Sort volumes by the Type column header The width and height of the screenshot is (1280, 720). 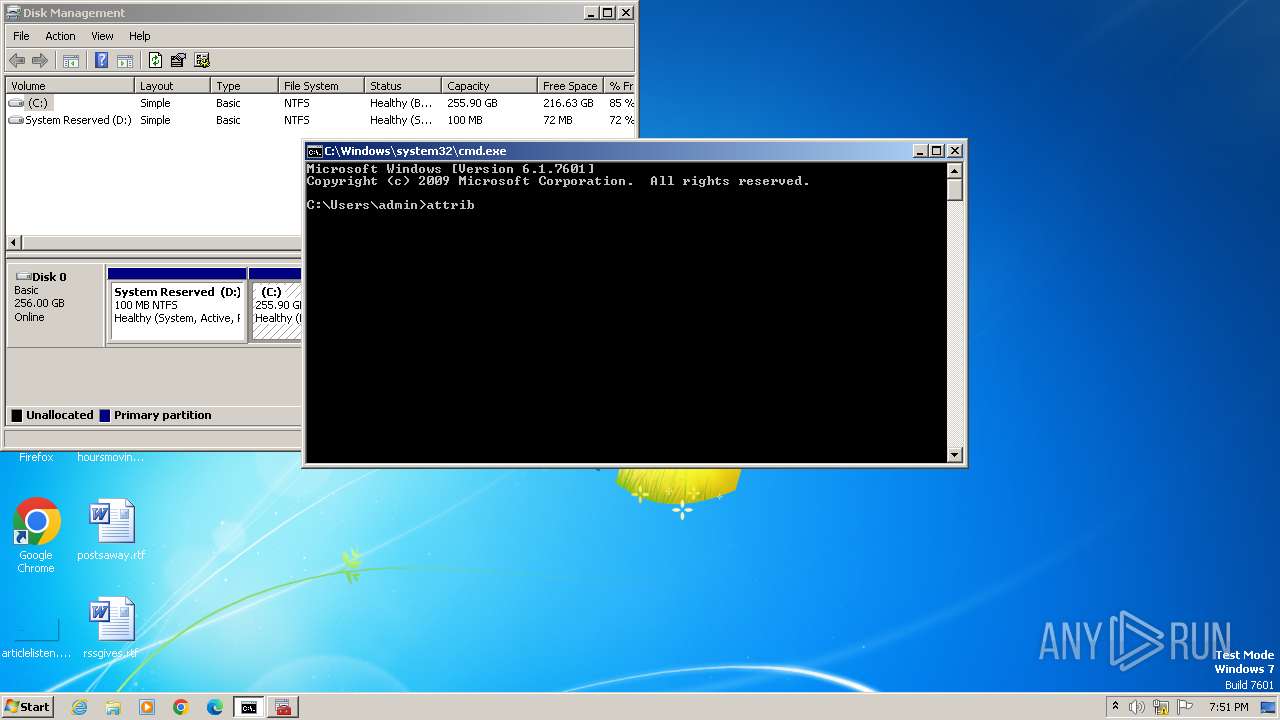244,86
